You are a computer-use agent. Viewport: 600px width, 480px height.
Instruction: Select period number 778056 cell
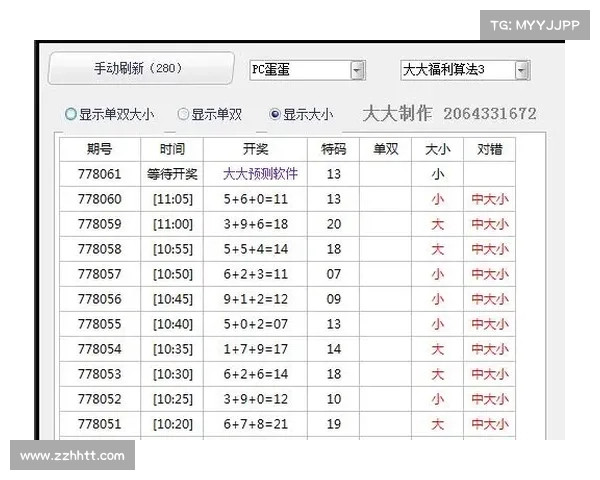[100, 299]
